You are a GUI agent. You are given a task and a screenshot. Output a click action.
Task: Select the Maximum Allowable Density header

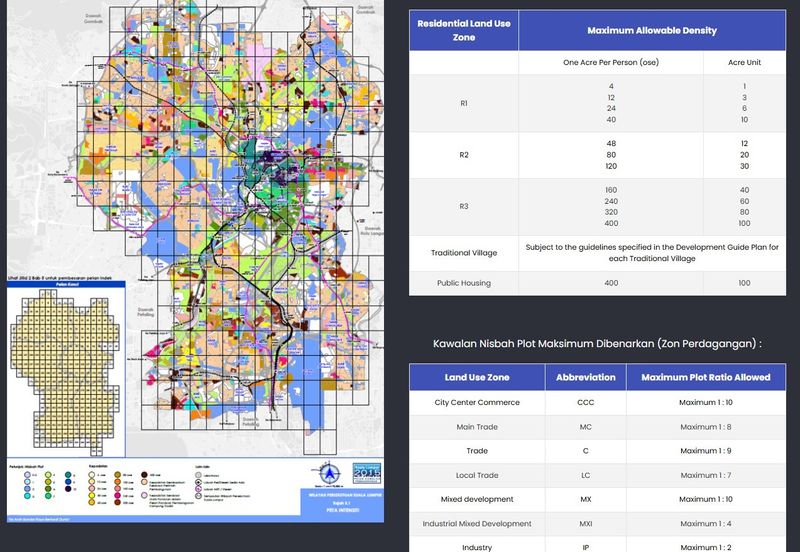[652, 30]
